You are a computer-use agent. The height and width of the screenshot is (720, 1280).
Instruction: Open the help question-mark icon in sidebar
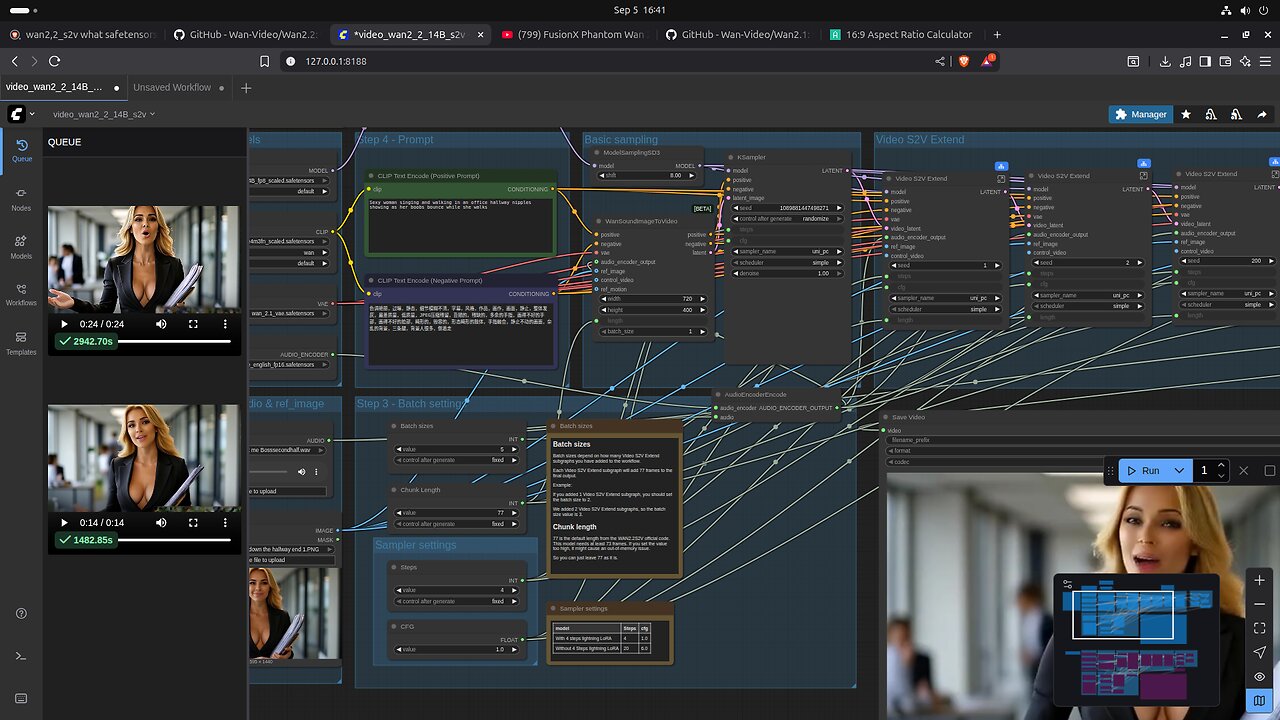coord(21,613)
